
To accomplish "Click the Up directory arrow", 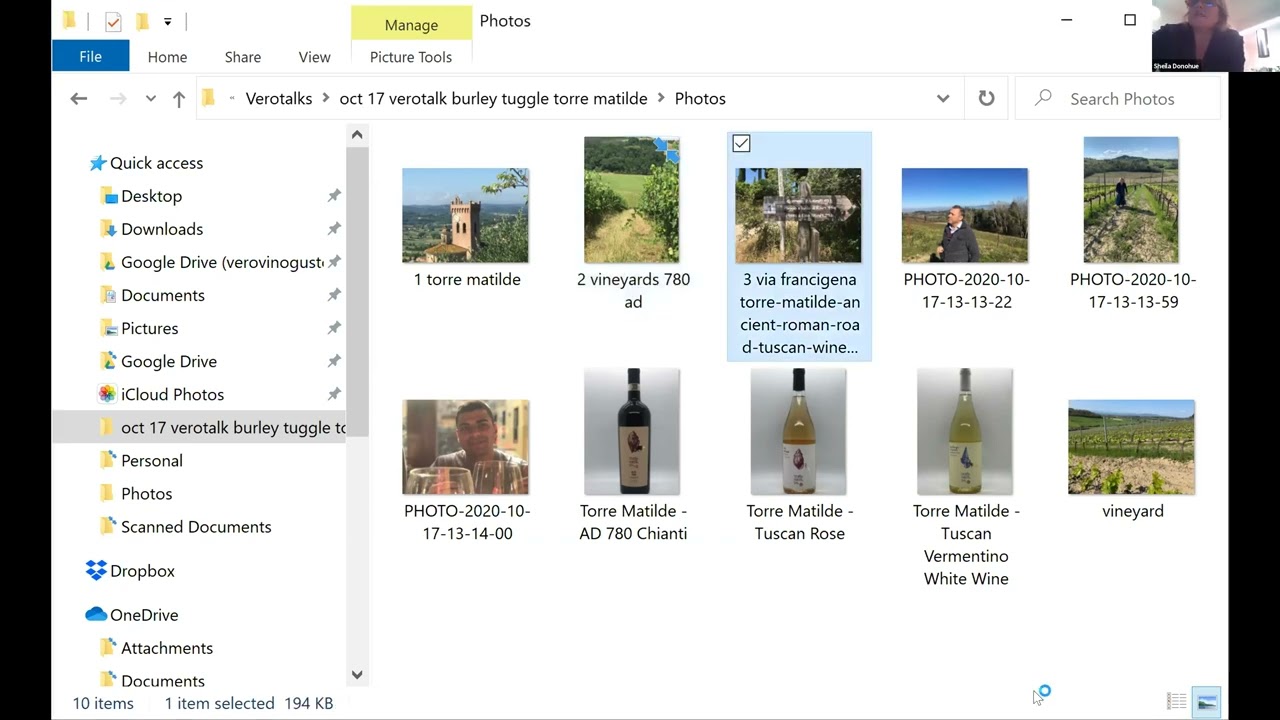I will pos(179,98).
